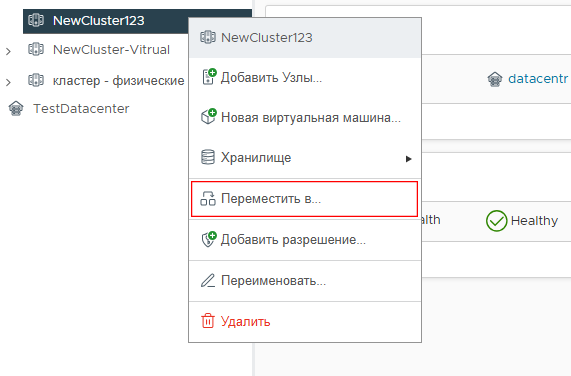Click the Переименовать pencil icon
The width and height of the screenshot is (571, 376).
click(208, 281)
